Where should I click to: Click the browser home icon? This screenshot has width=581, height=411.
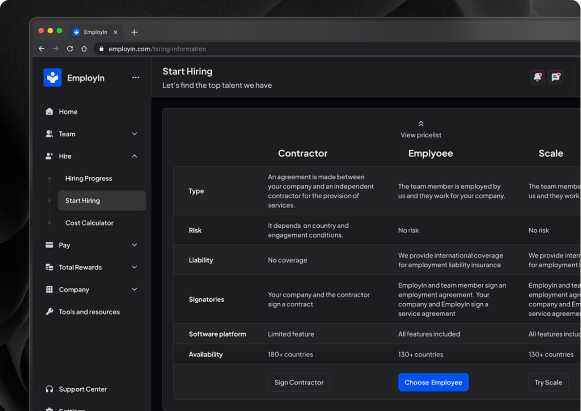84,49
